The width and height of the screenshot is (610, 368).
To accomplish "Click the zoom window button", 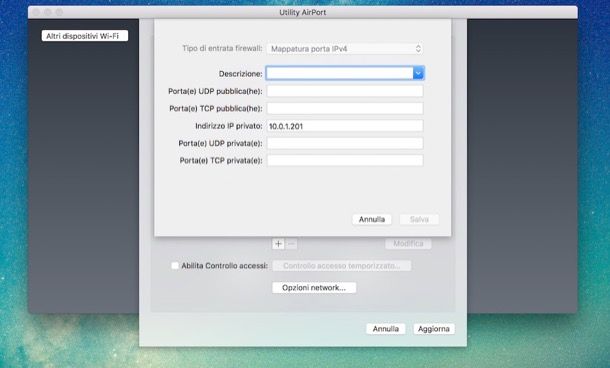I will (x=59, y=12).
